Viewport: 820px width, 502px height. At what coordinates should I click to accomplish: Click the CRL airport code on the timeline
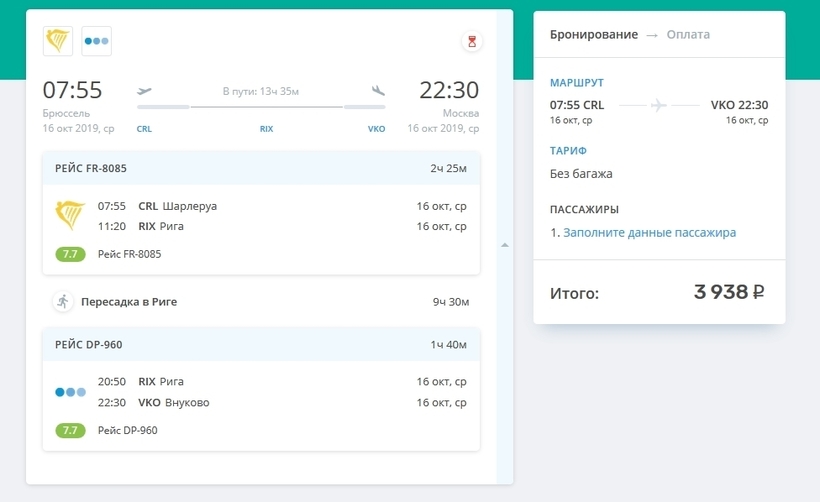[x=144, y=129]
